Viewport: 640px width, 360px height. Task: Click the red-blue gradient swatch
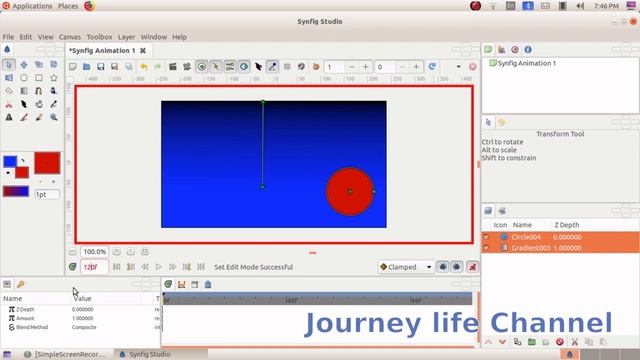click(x=16, y=191)
